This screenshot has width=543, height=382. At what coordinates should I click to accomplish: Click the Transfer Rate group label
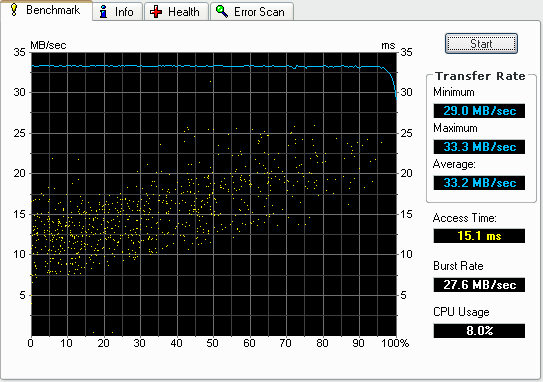pyautogui.click(x=480, y=76)
